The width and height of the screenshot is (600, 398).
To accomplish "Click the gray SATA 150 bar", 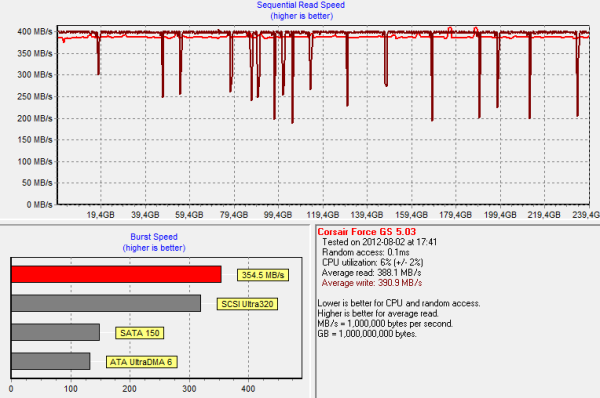I will click(x=55, y=332).
